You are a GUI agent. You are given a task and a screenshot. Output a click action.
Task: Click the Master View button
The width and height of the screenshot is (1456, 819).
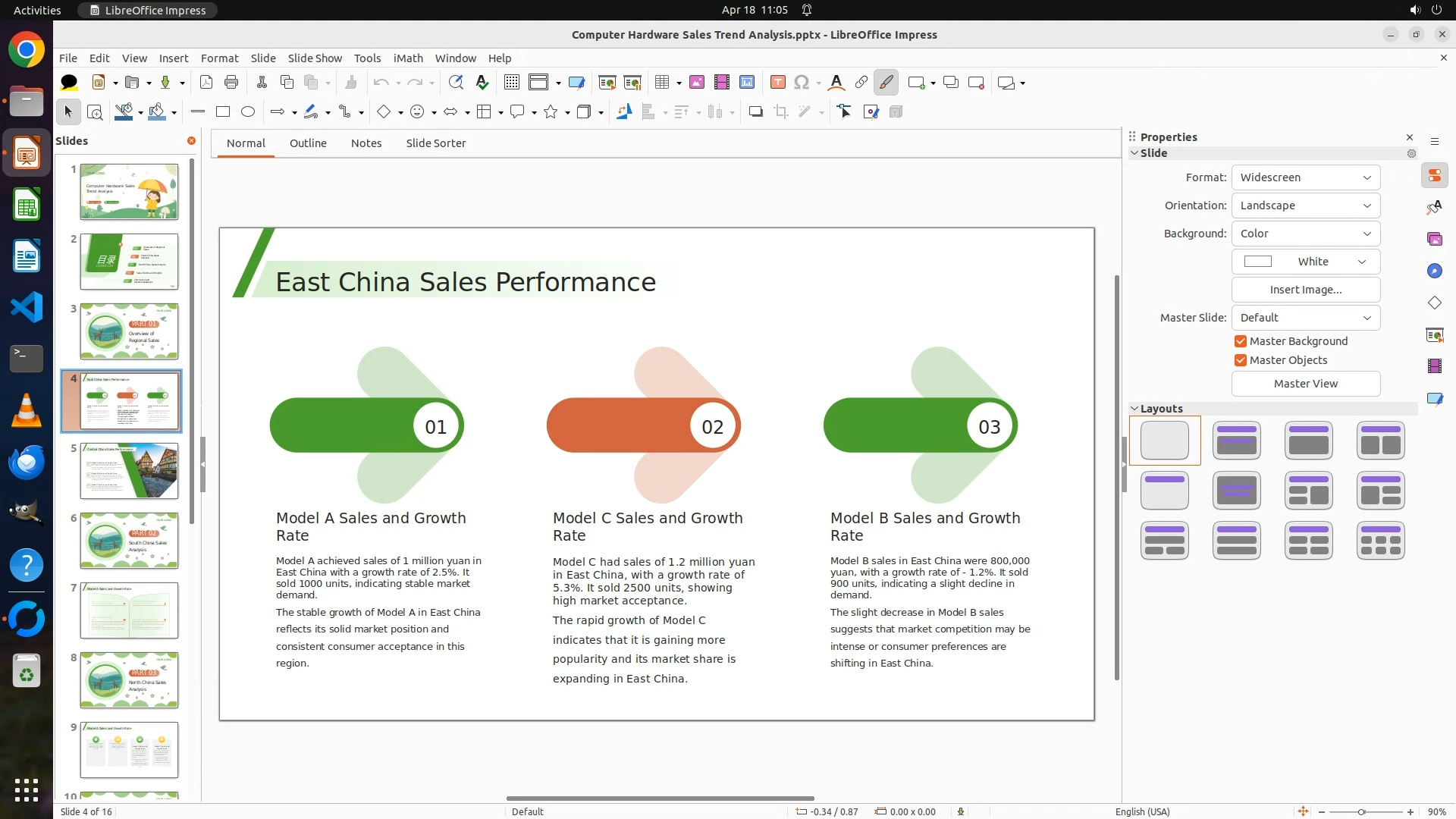point(1305,384)
